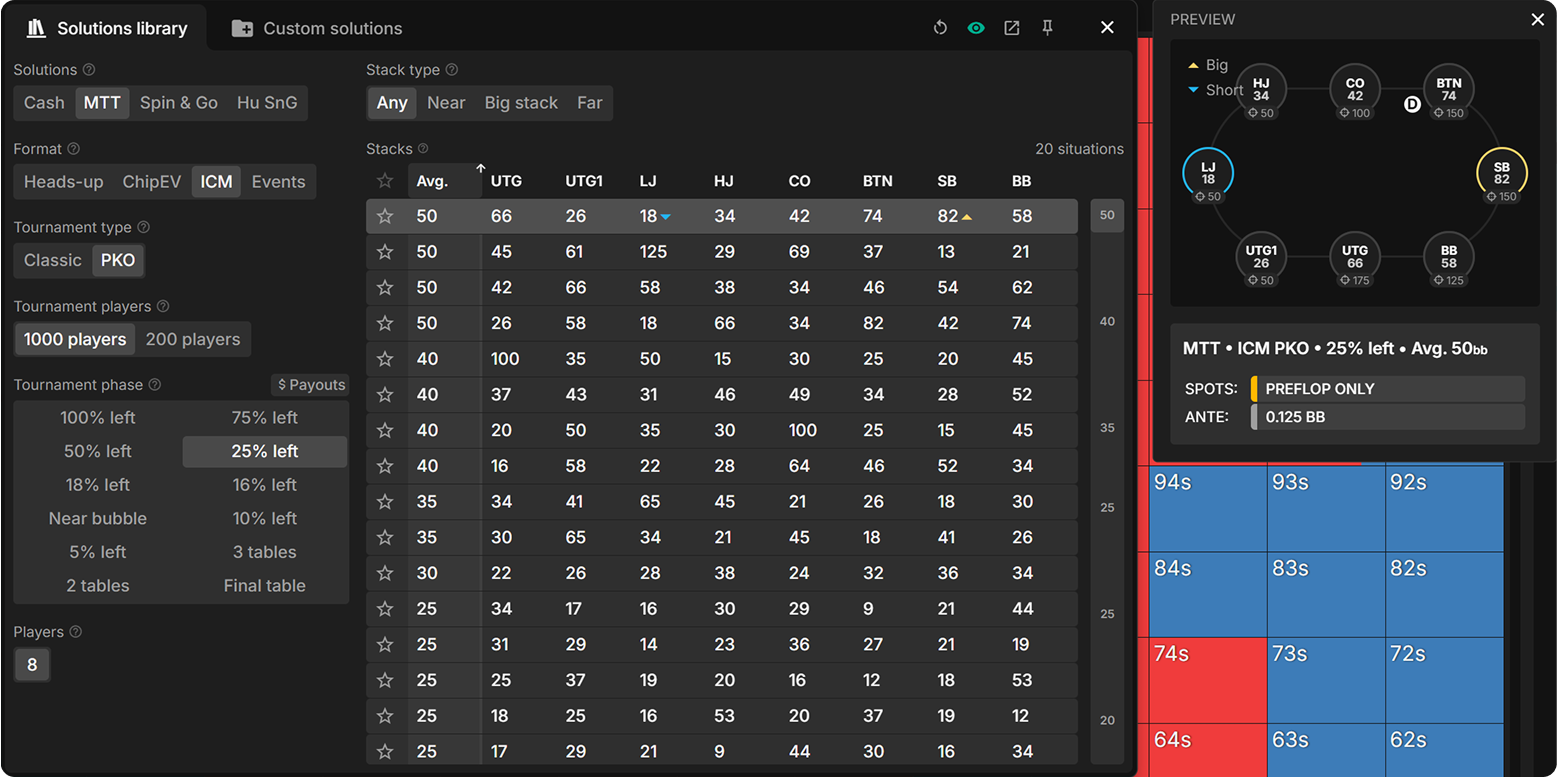Screen dimensions: 1557x777
Task: Choose ChipEV format
Action: tap(152, 182)
